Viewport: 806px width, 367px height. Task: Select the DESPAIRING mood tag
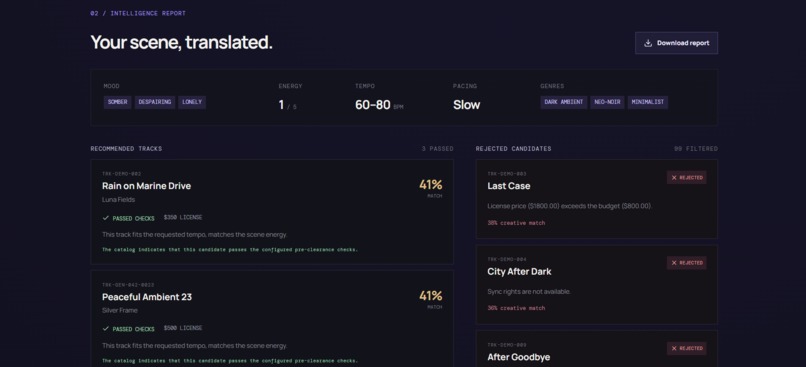pos(155,102)
